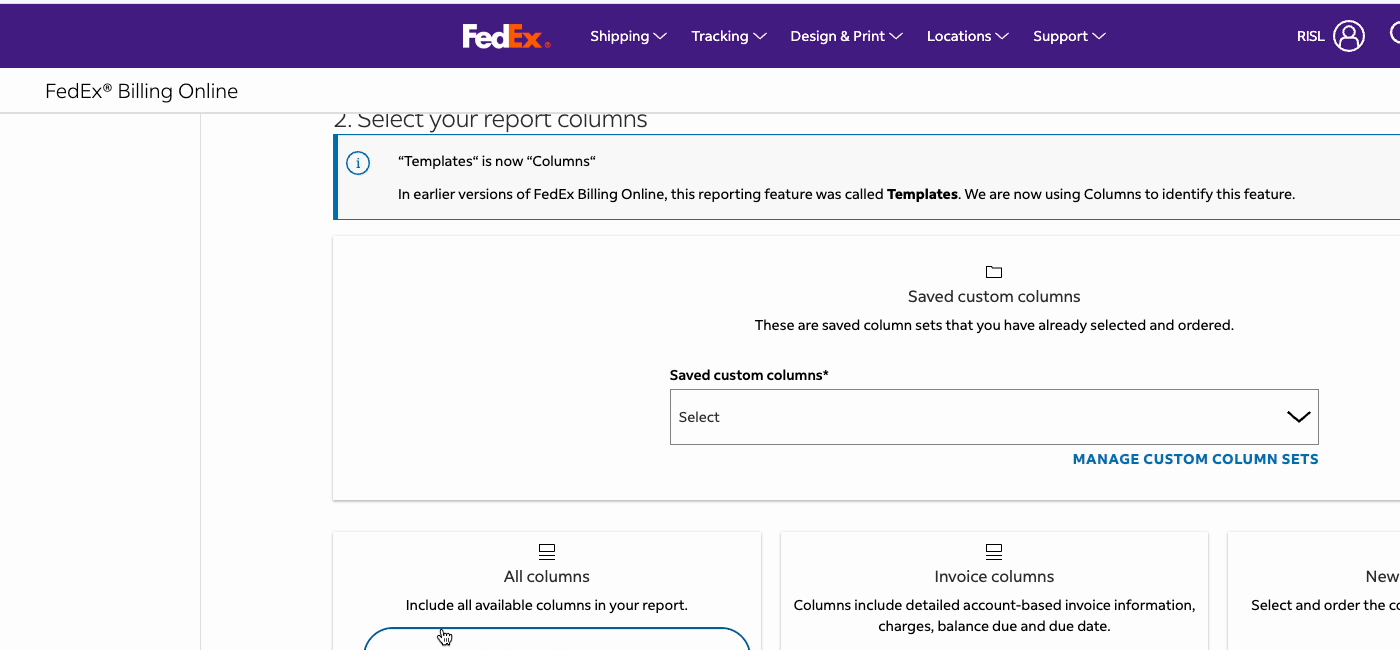Click the FedEx logo
The image size is (1400, 650).
(x=506, y=36)
